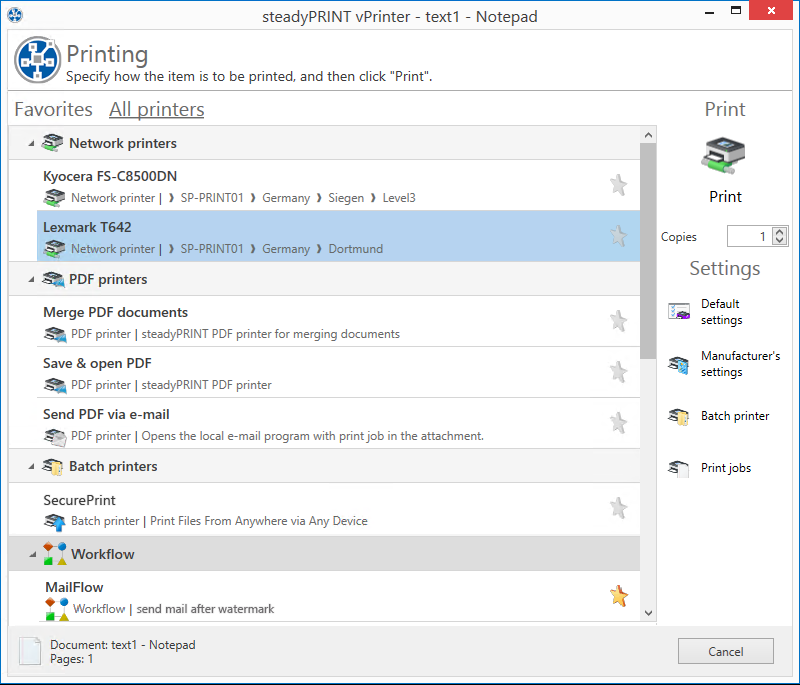Click the SecurePrint batch printer icon

click(55, 521)
